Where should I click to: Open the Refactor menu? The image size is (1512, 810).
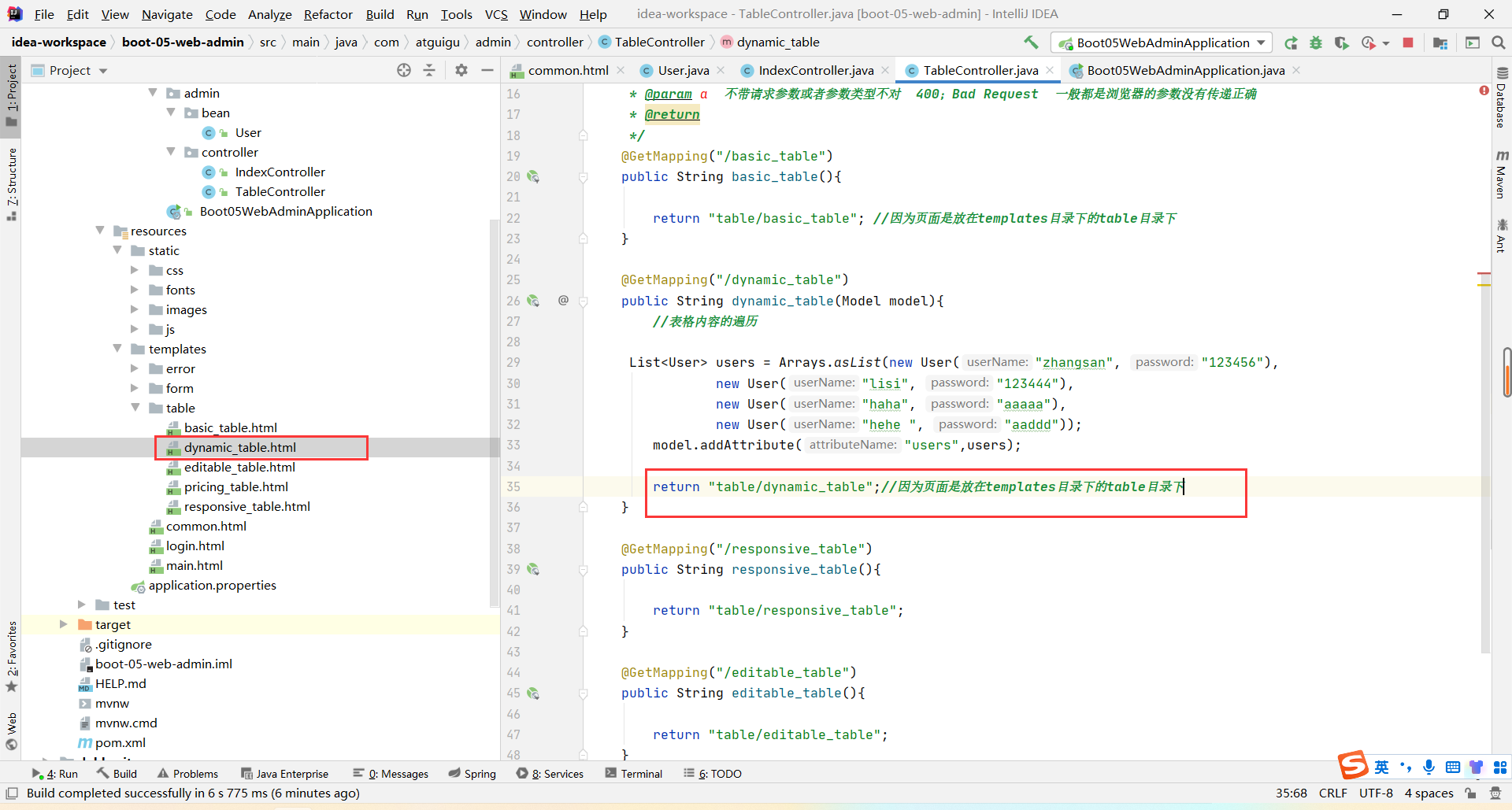pyautogui.click(x=328, y=14)
